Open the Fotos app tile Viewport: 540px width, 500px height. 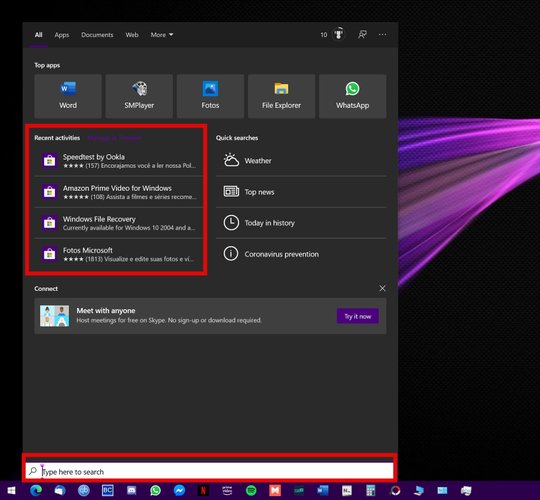point(210,96)
